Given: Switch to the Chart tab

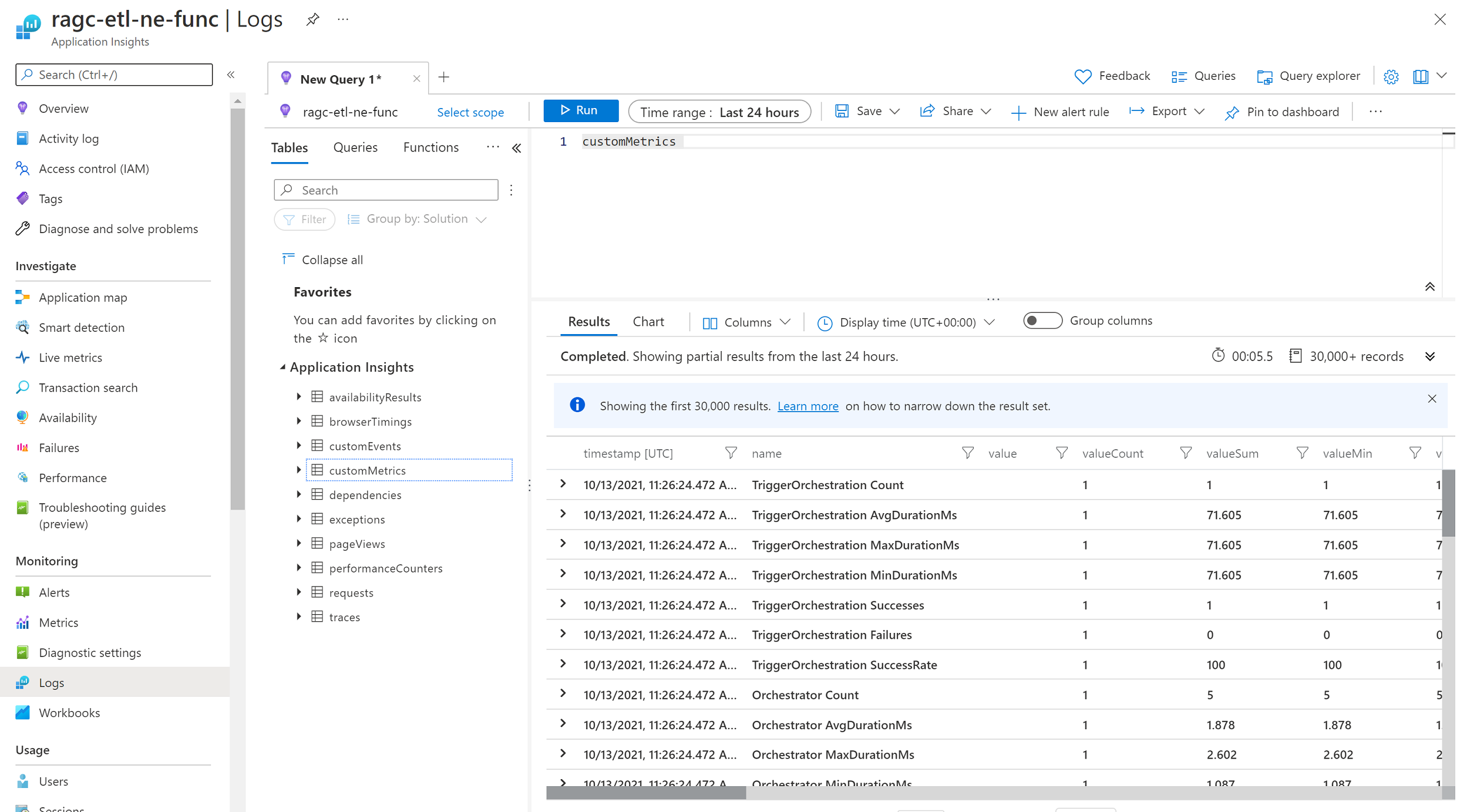Looking at the screenshot, I should tap(648, 322).
